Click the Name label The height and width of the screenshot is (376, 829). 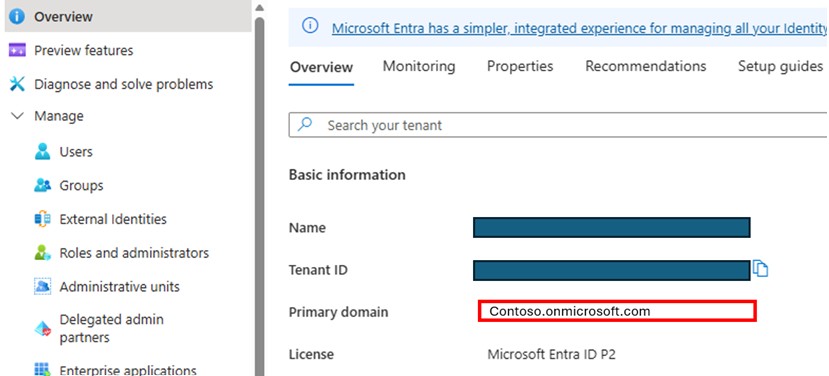[x=307, y=228]
